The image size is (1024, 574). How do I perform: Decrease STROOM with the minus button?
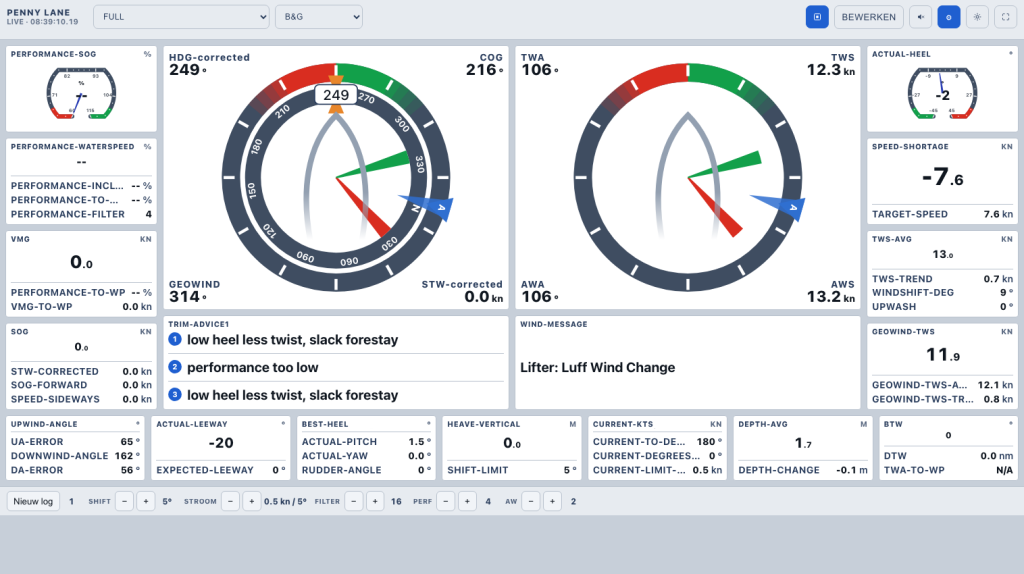[x=231, y=502]
